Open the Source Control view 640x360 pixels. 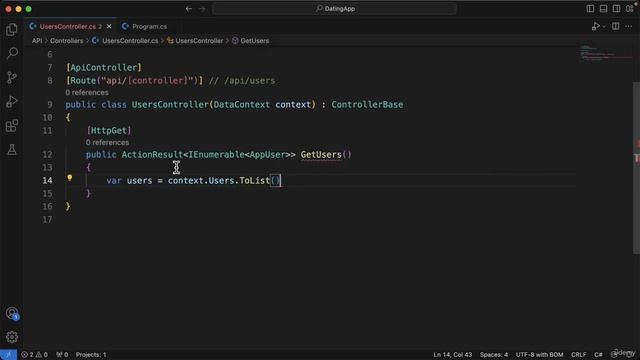click(x=12, y=77)
